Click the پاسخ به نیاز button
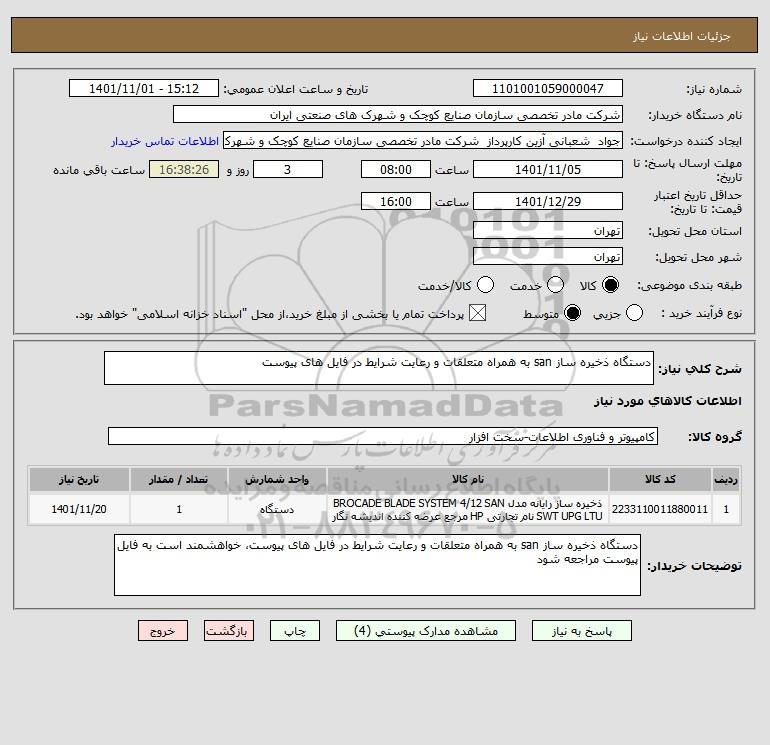The height and width of the screenshot is (745, 770). [x=581, y=631]
